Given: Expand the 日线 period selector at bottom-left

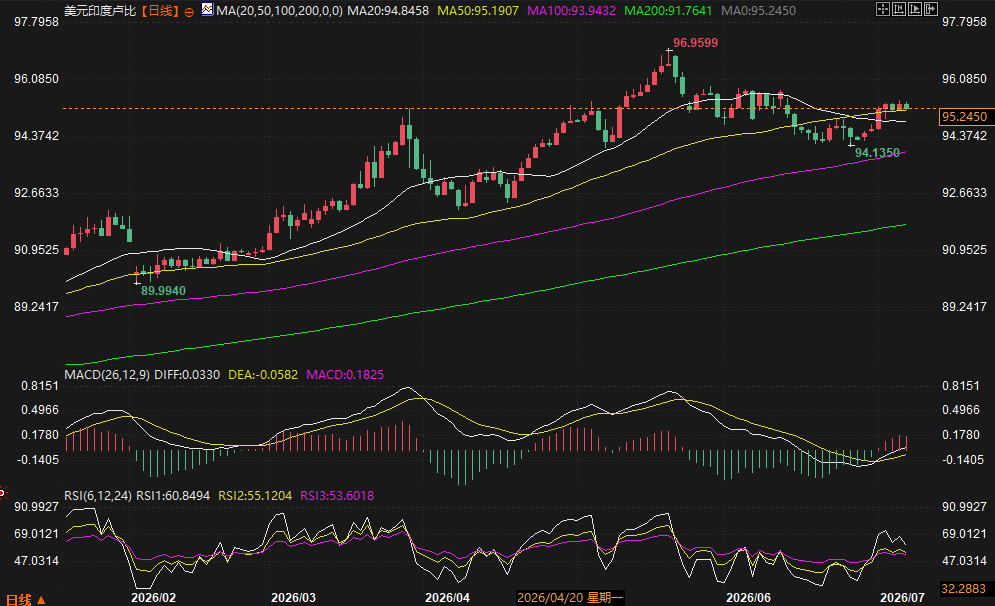Looking at the screenshot, I should (25, 599).
